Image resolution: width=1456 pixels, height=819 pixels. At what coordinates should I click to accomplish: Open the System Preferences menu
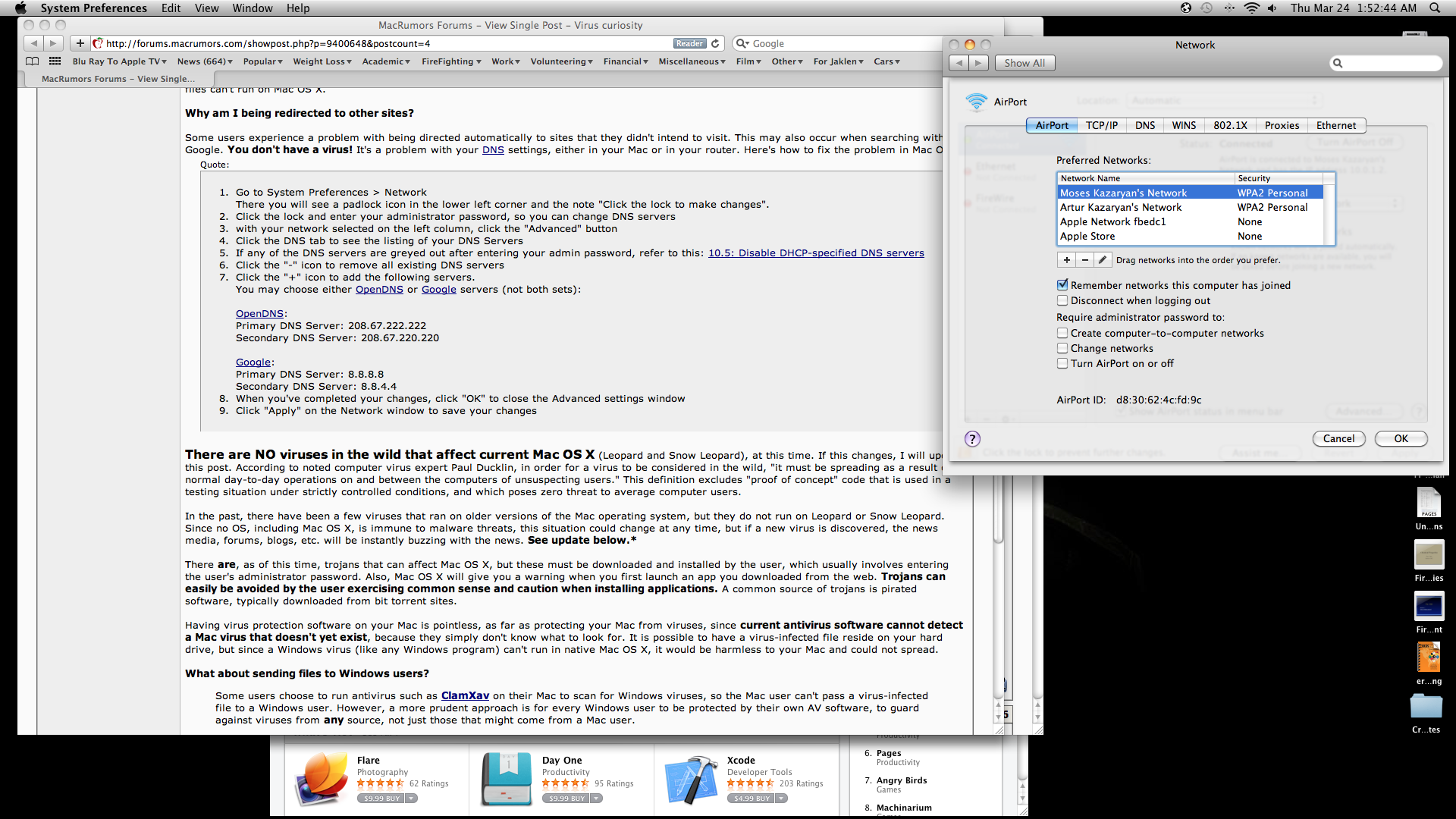click(94, 8)
